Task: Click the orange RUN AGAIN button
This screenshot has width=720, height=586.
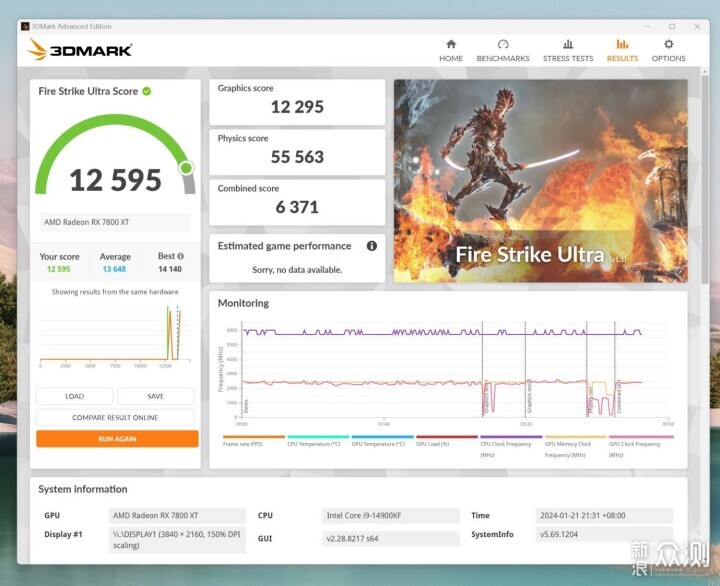Action: click(x=117, y=439)
